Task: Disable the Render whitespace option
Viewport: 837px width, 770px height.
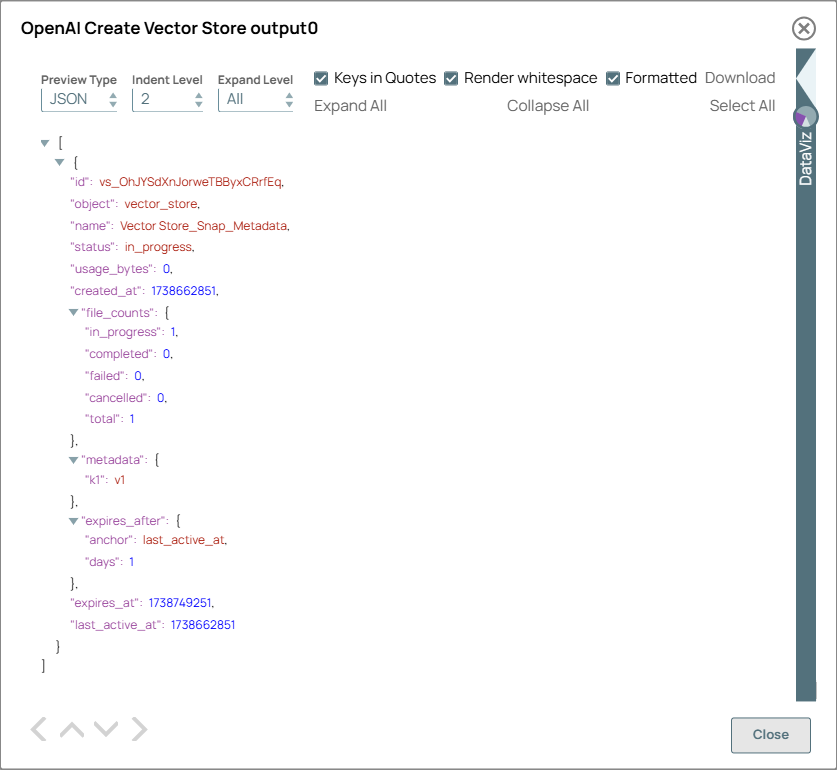Action: click(x=451, y=77)
